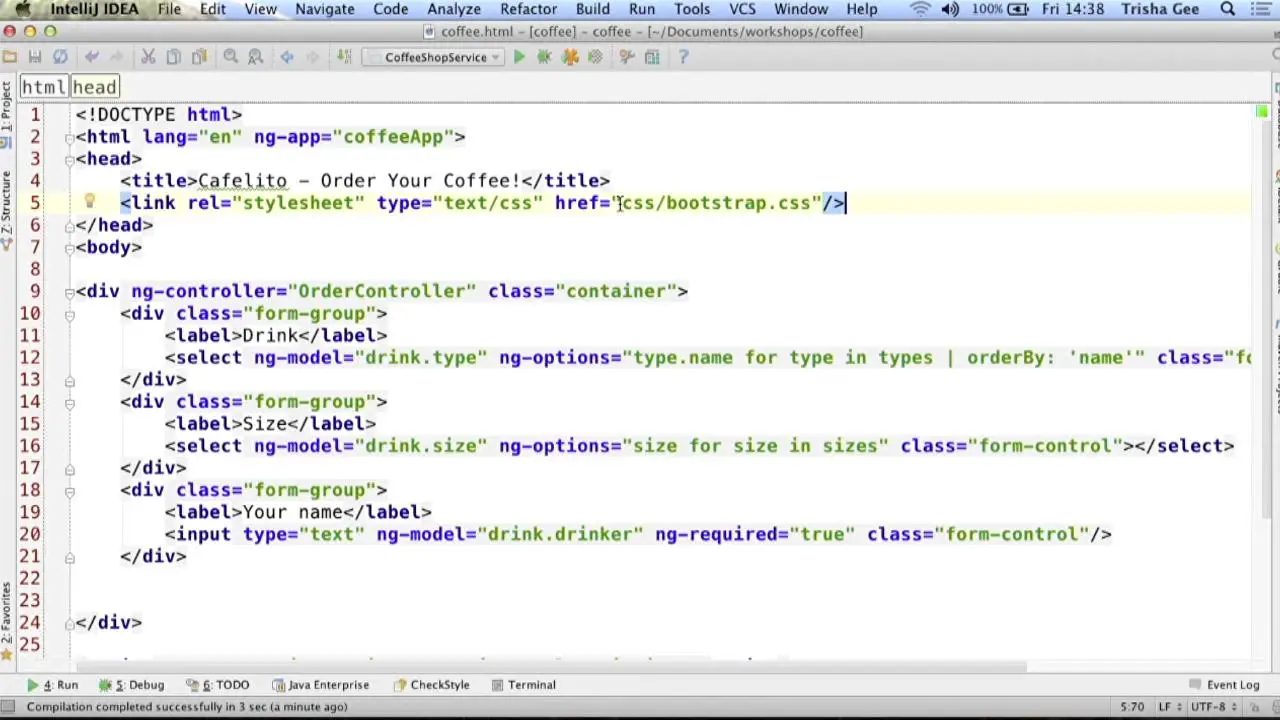Screen dimensions: 1280x720
Task: Select the head breadcrumb
Action: [x=94, y=87]
